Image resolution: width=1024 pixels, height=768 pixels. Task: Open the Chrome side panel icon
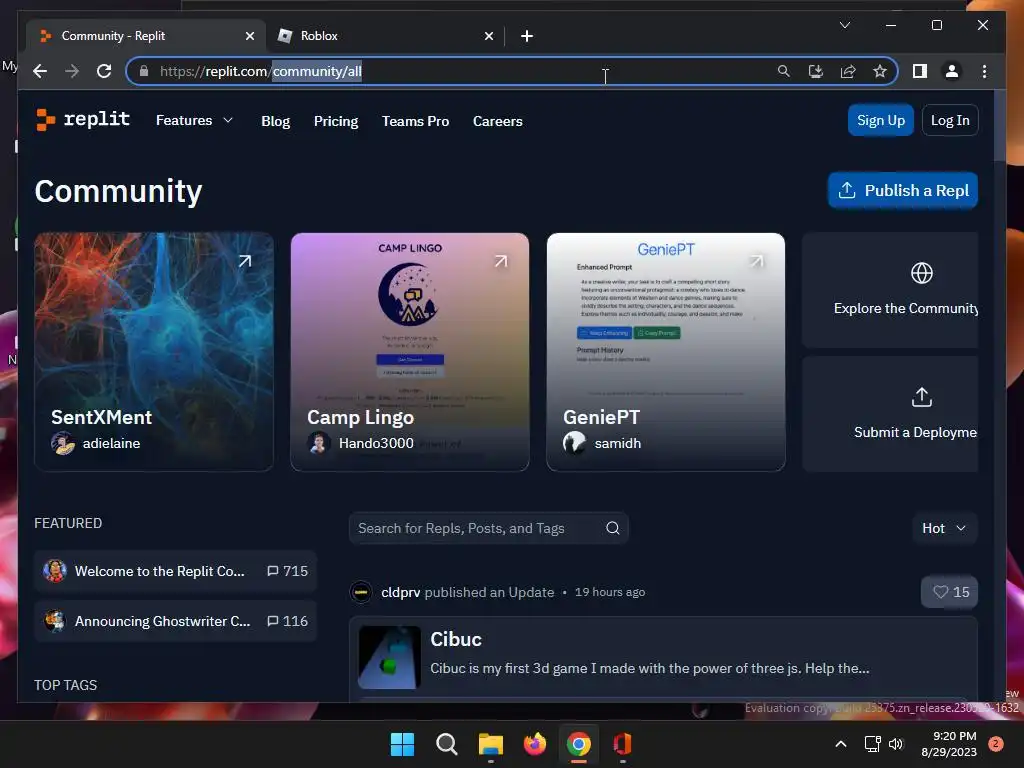point(920,71)
